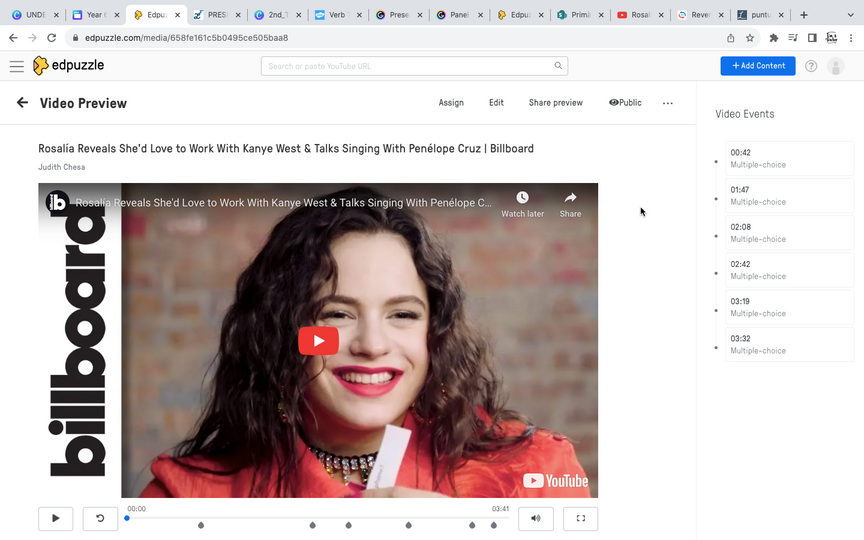Open Chrome's three-dot menu
Image resolution: width=864 pixels, height=540 pixels.
851,37
